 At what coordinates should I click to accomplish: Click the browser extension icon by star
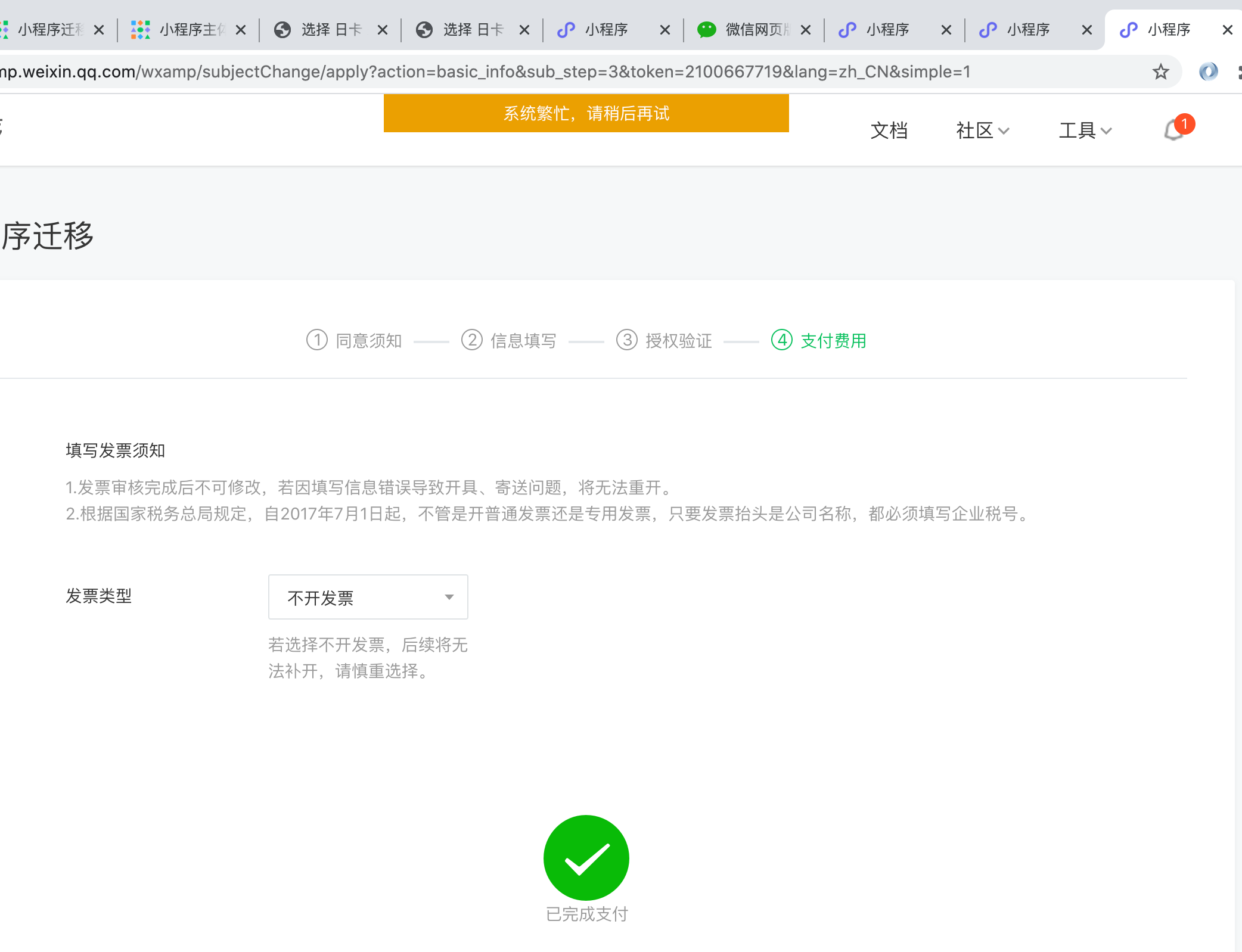point(1208,72)
